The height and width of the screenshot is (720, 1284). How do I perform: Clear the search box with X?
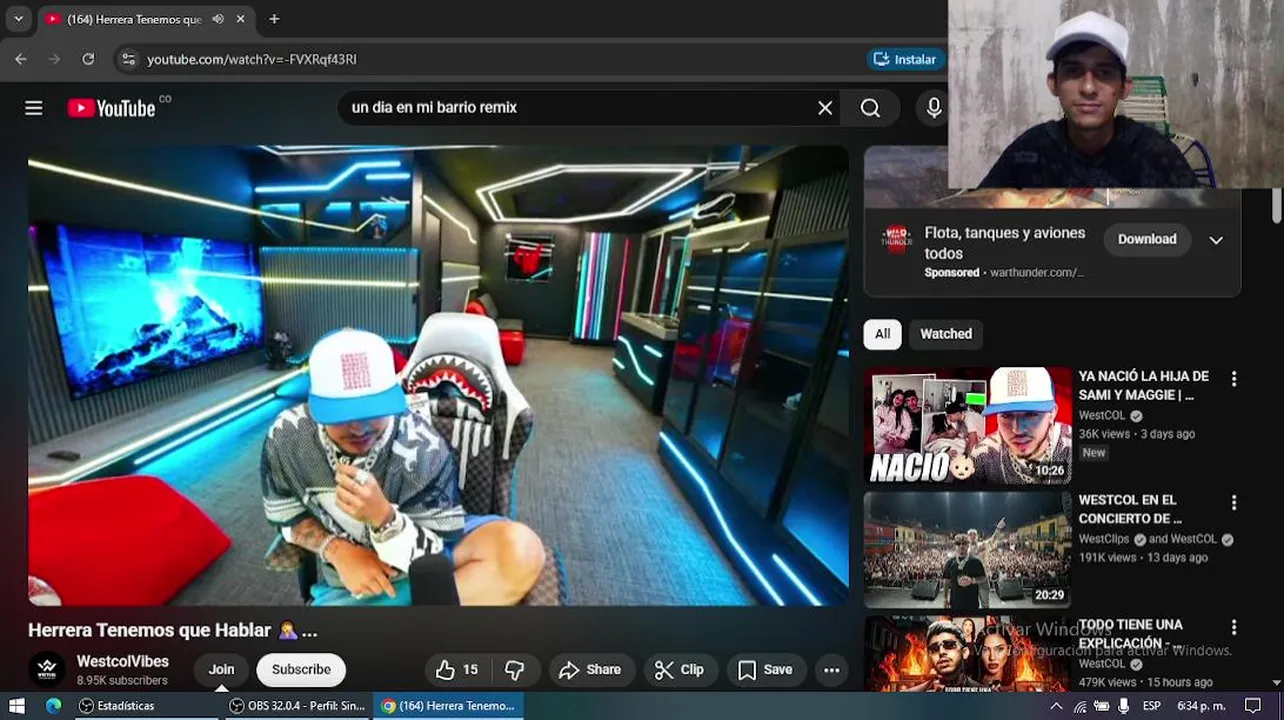pos(825,108)
